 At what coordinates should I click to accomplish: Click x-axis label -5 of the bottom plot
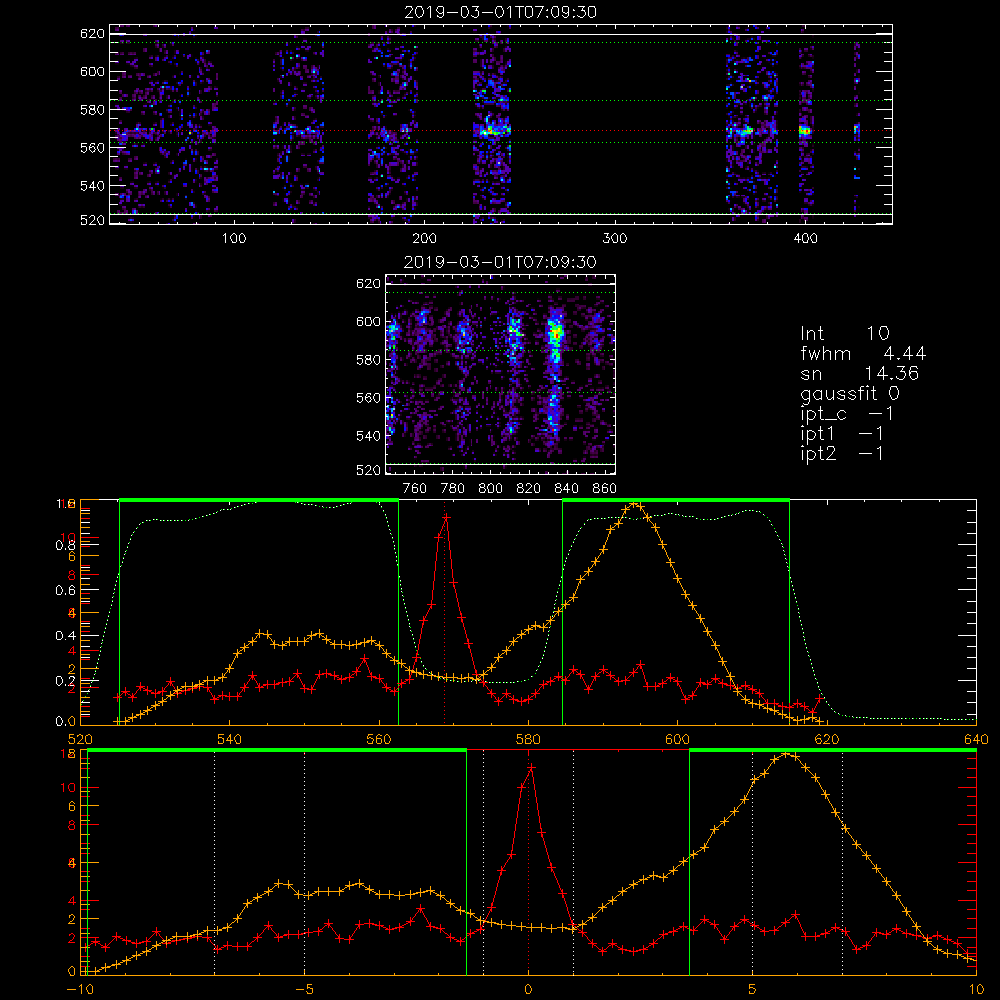[x=305, y=989]
